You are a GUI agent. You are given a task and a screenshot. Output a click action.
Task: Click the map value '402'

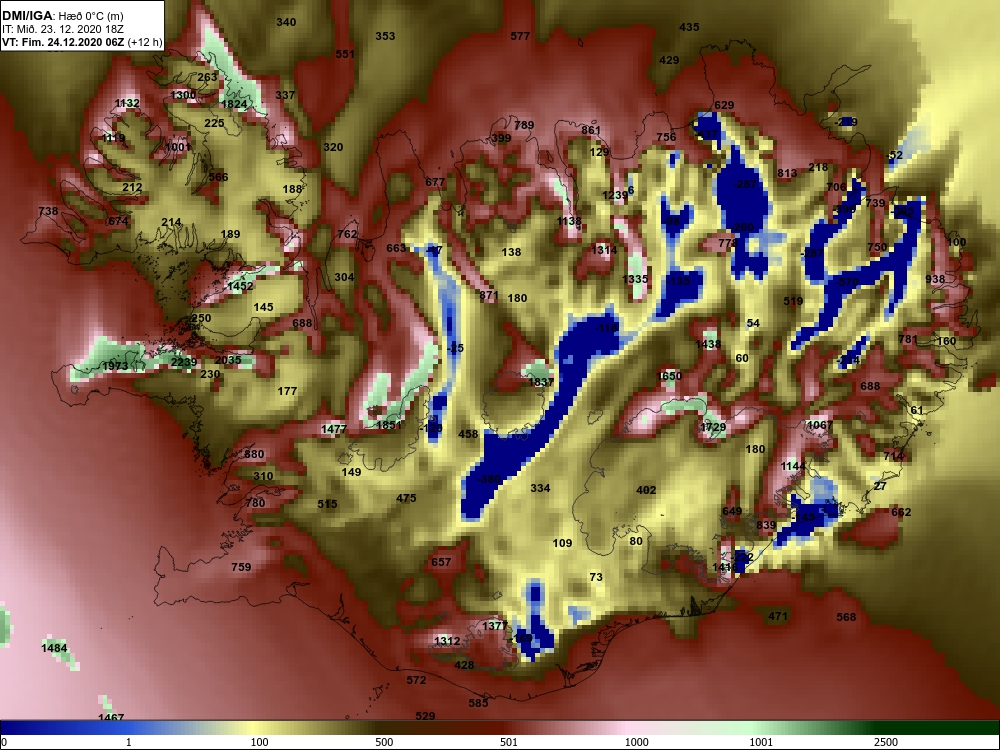click(x=646, y=490)
